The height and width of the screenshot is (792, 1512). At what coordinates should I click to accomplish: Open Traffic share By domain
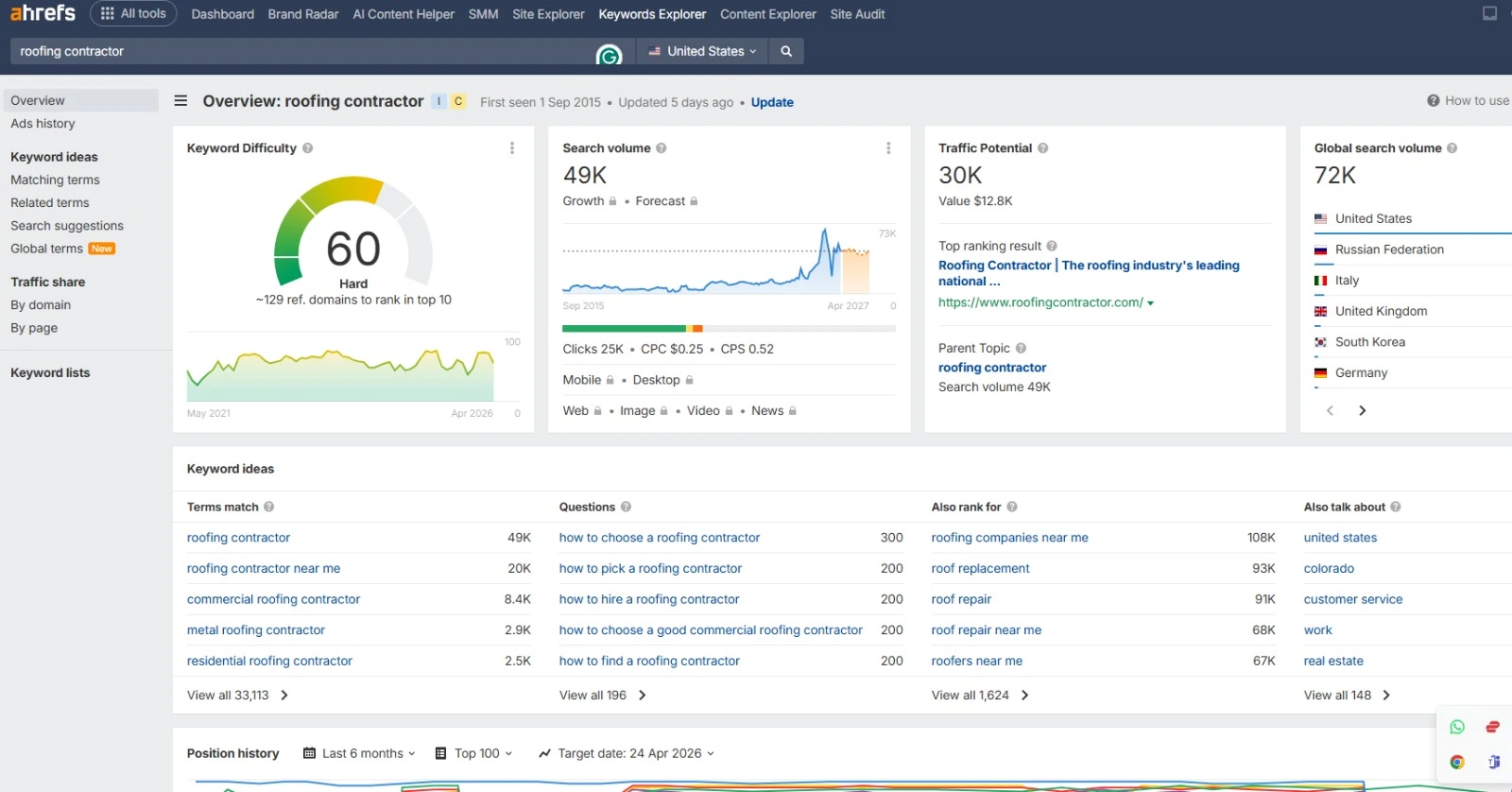(x=41, y=305)
